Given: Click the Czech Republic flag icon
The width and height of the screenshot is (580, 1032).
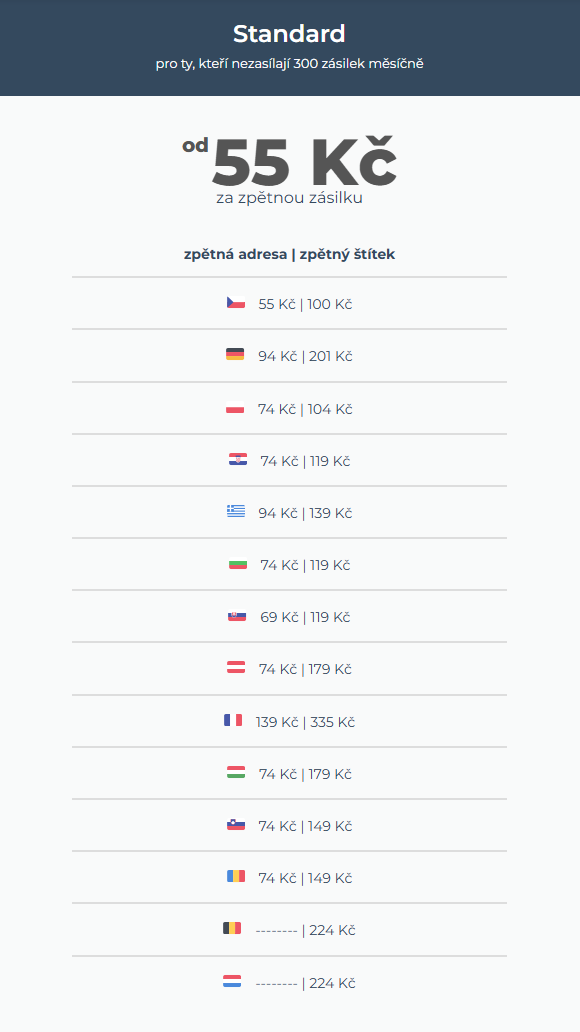Looking at the screenshot, I should (236, 303).
